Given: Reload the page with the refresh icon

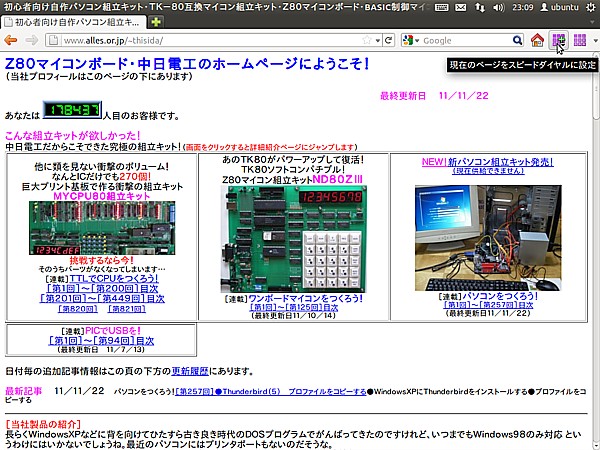Looking at the screenshot, I should click(389, 40).
